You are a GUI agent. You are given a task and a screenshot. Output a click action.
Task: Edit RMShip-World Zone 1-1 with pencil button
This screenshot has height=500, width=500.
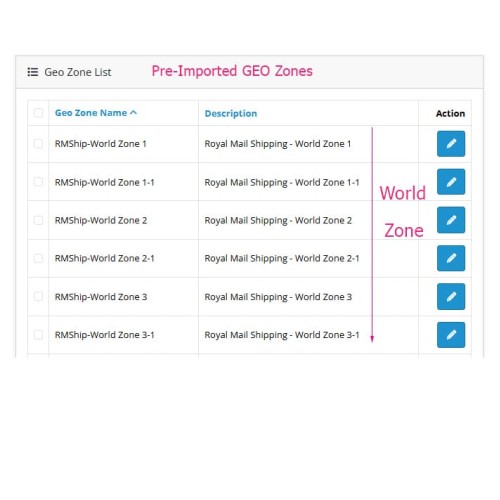click(x=451, y=182)
